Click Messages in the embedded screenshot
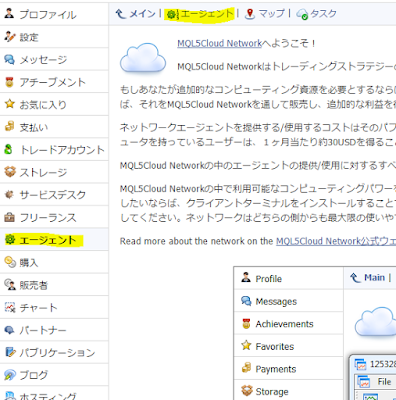Screen dimensions: 396x400 (x=289, y=301)
